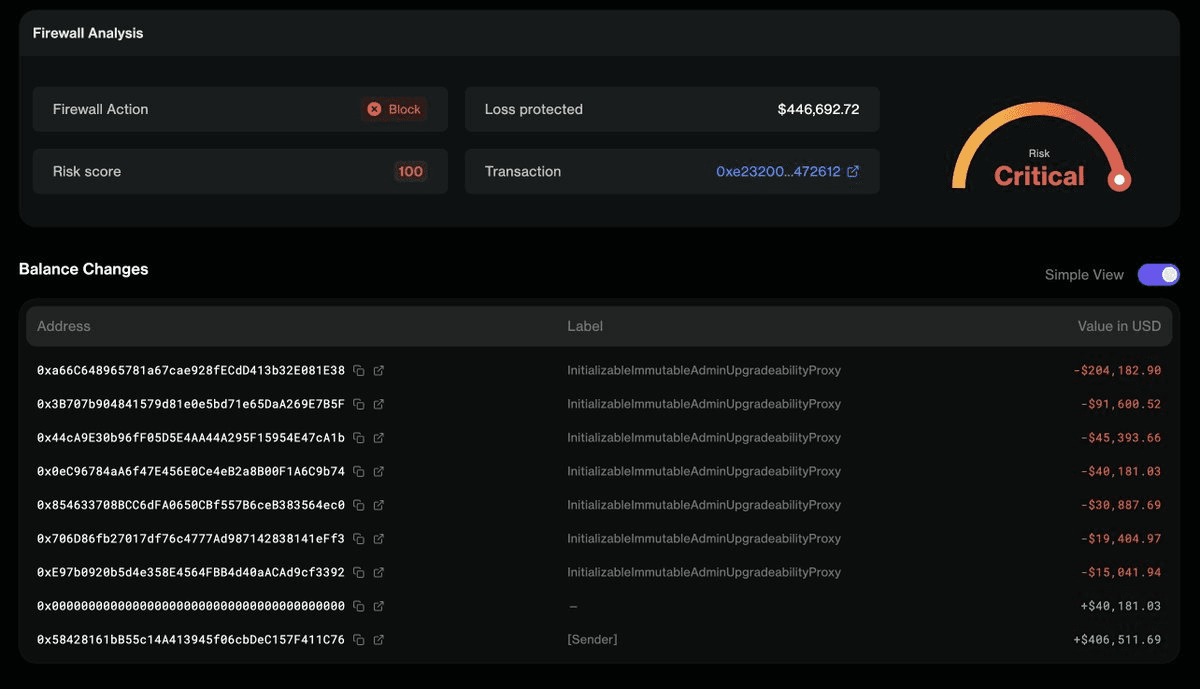This screenshot has width=1200, height=689.
Task: Open external link for 0x44cA9E30 address
Action: click(379, 438)
